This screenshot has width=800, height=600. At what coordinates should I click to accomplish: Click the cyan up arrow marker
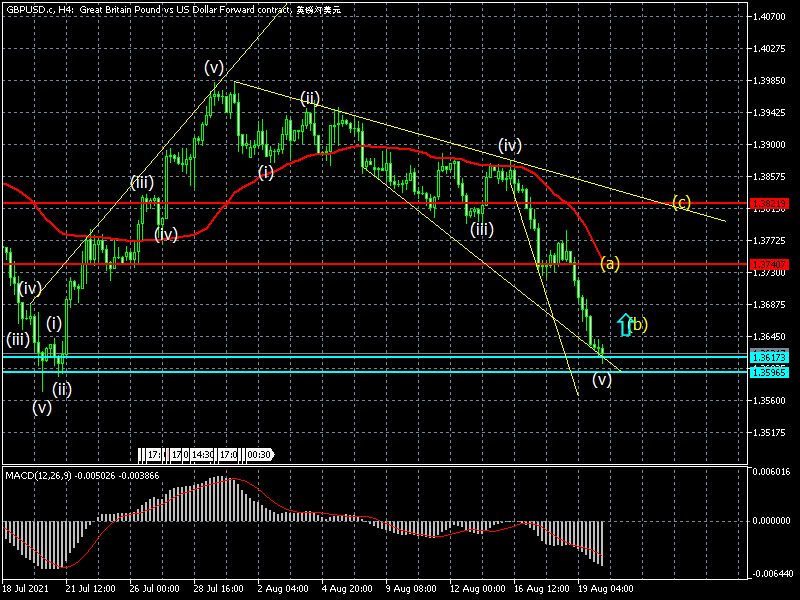click(625, 324)
